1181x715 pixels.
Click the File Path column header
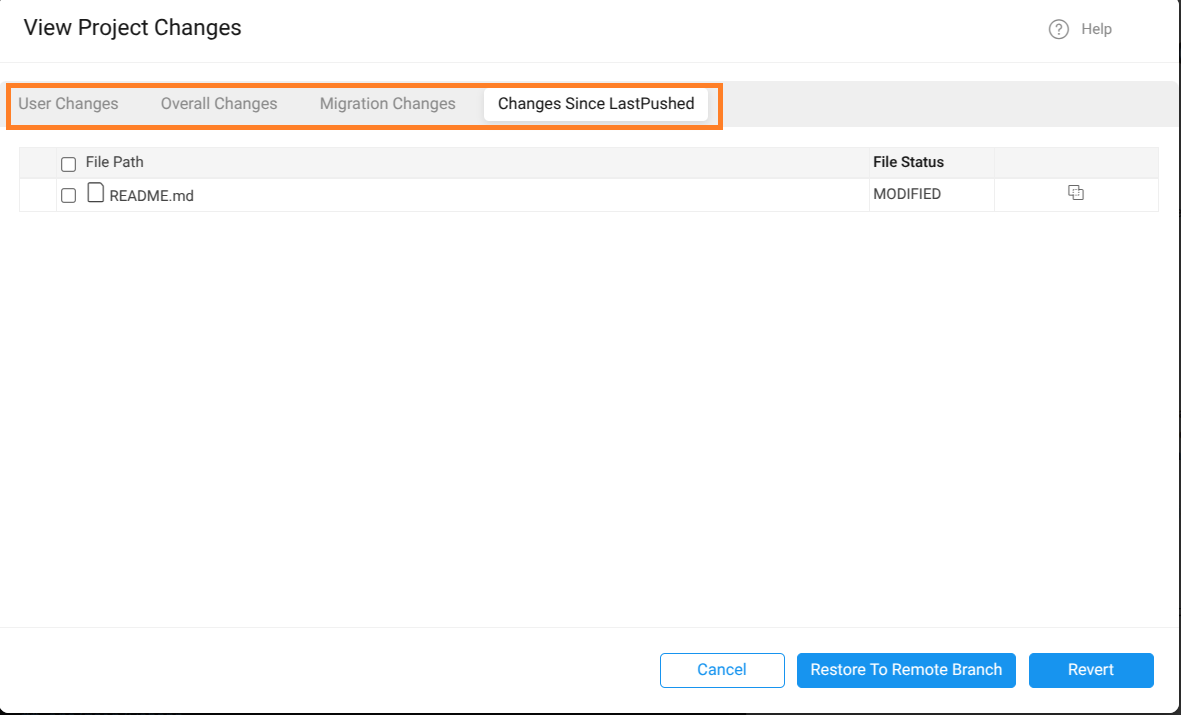(x=114, y=162)
